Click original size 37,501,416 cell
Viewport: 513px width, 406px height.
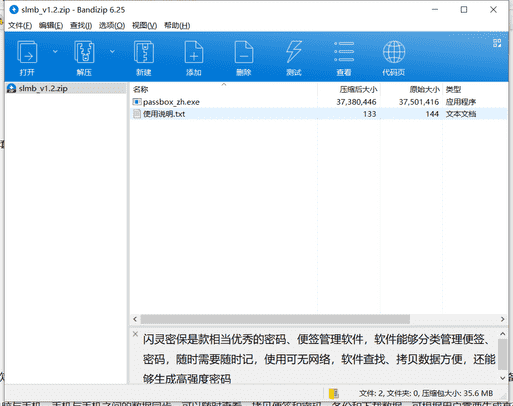coord(419,102)
